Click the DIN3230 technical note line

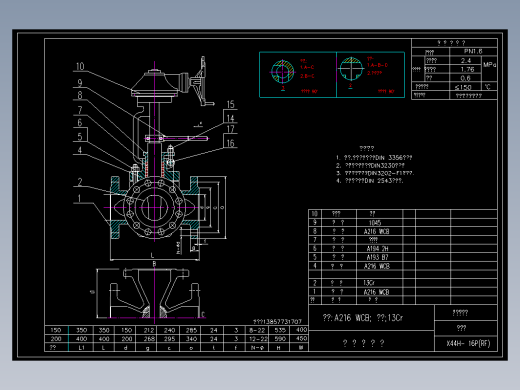[370, 165]
